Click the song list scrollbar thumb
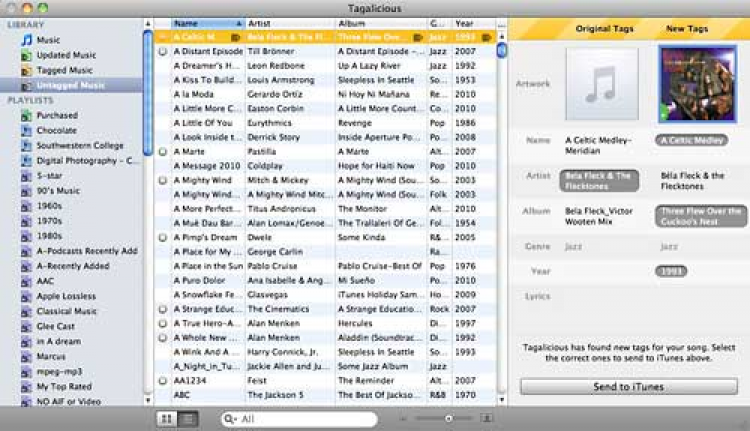This screenshot has height=431, width=750. click(x=502, y=50)
